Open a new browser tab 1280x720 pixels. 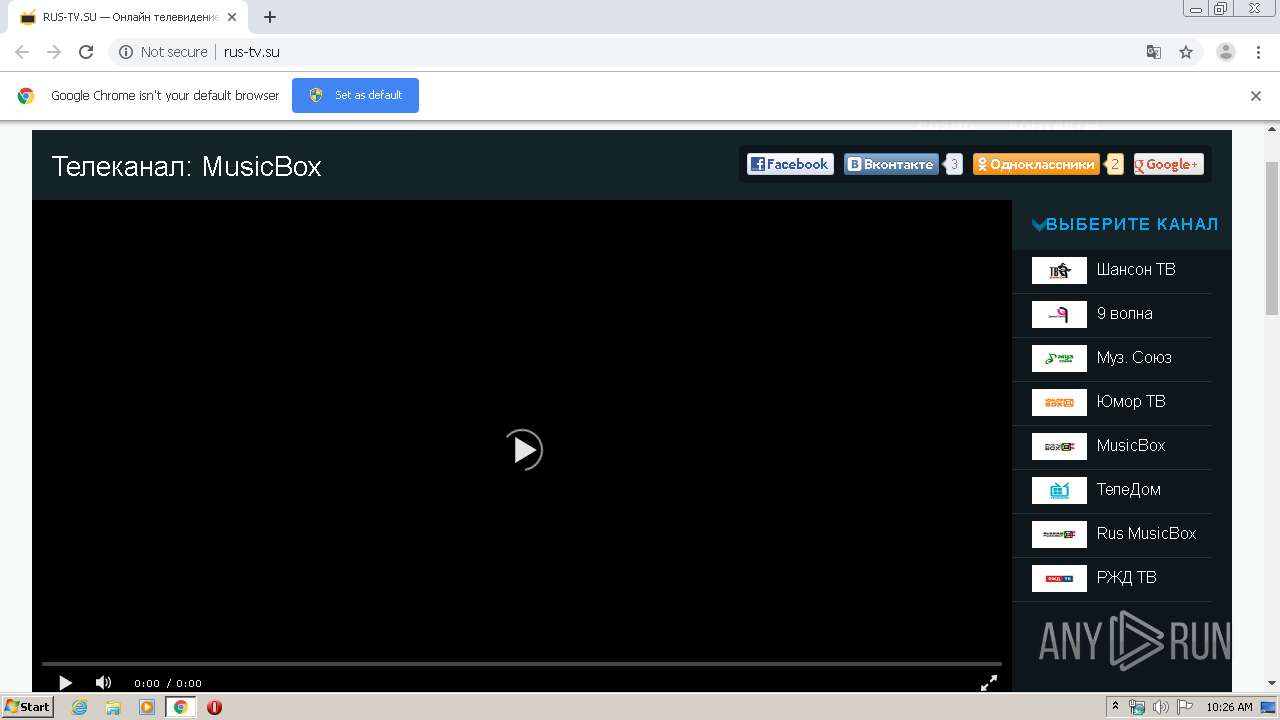click(270, 17)
